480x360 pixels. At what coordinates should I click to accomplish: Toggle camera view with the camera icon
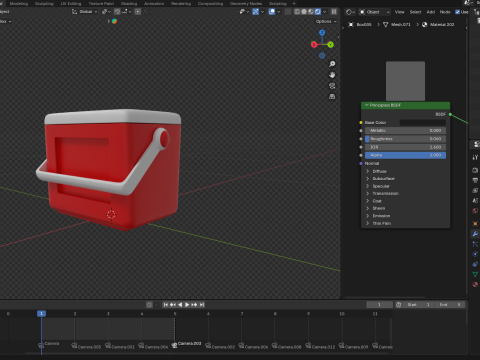click(x=332, y=86)
